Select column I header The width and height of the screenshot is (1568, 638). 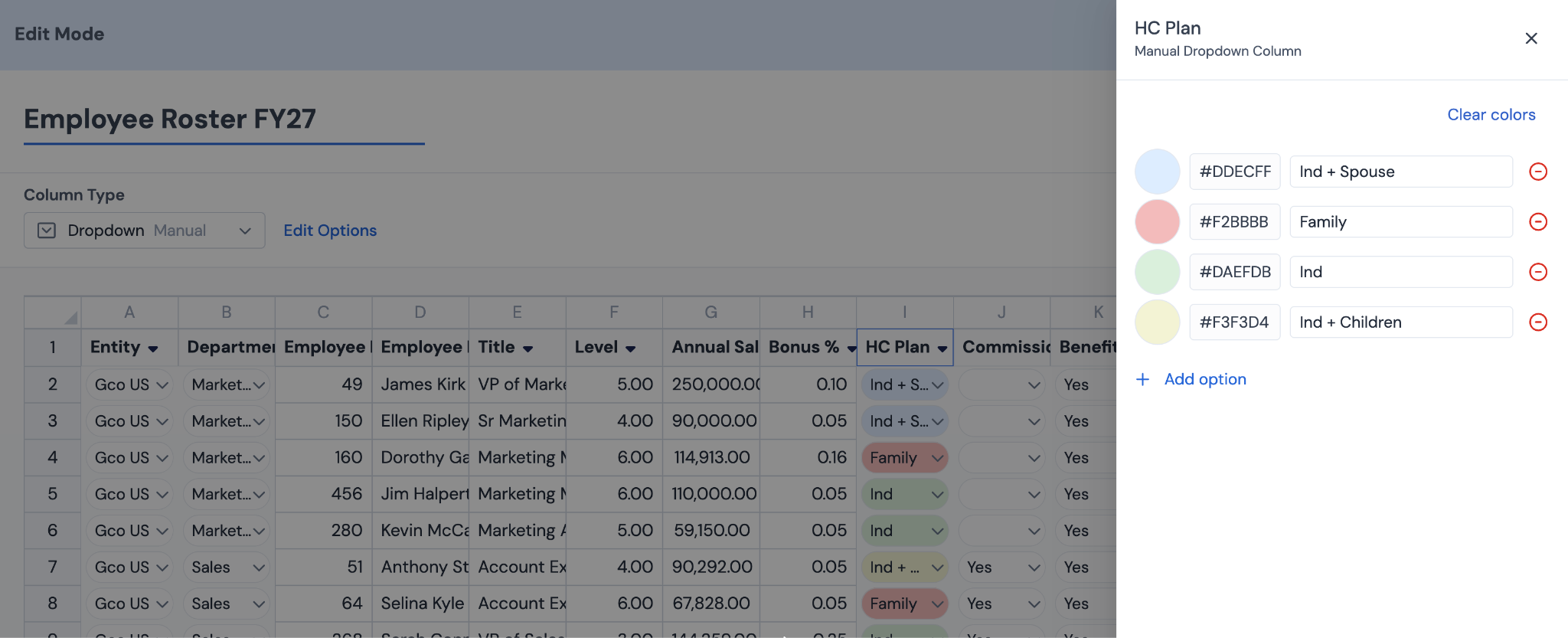pos(905,312)
